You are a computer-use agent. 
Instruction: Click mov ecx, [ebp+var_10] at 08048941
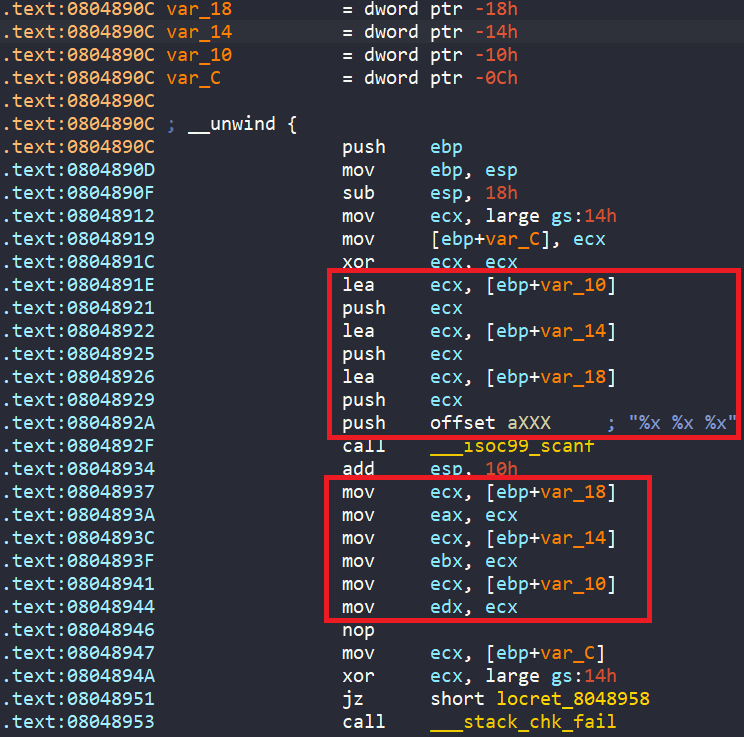click(479, 584)
